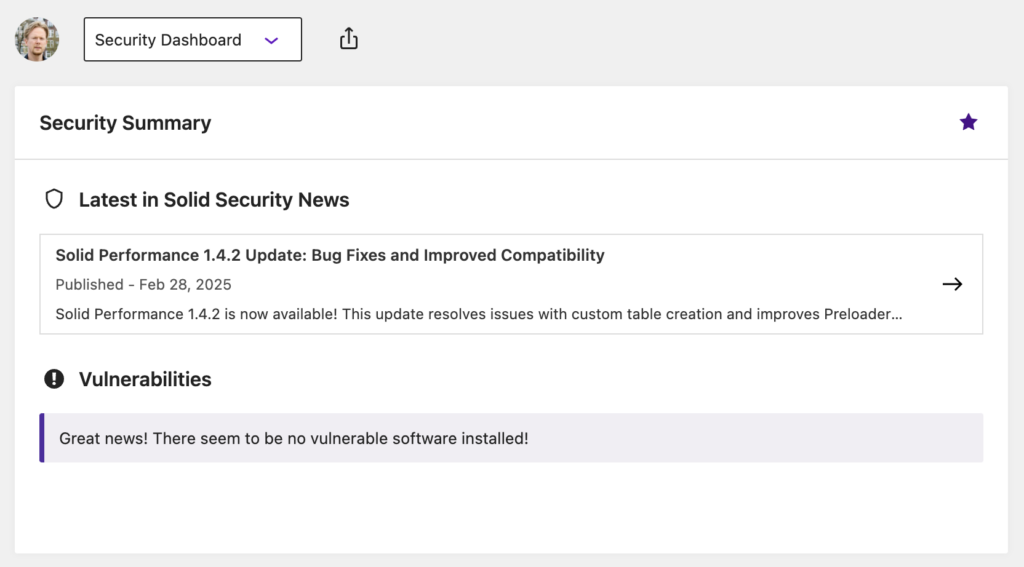Click the word 'Preloader' in news excerpt

[860, 314]
